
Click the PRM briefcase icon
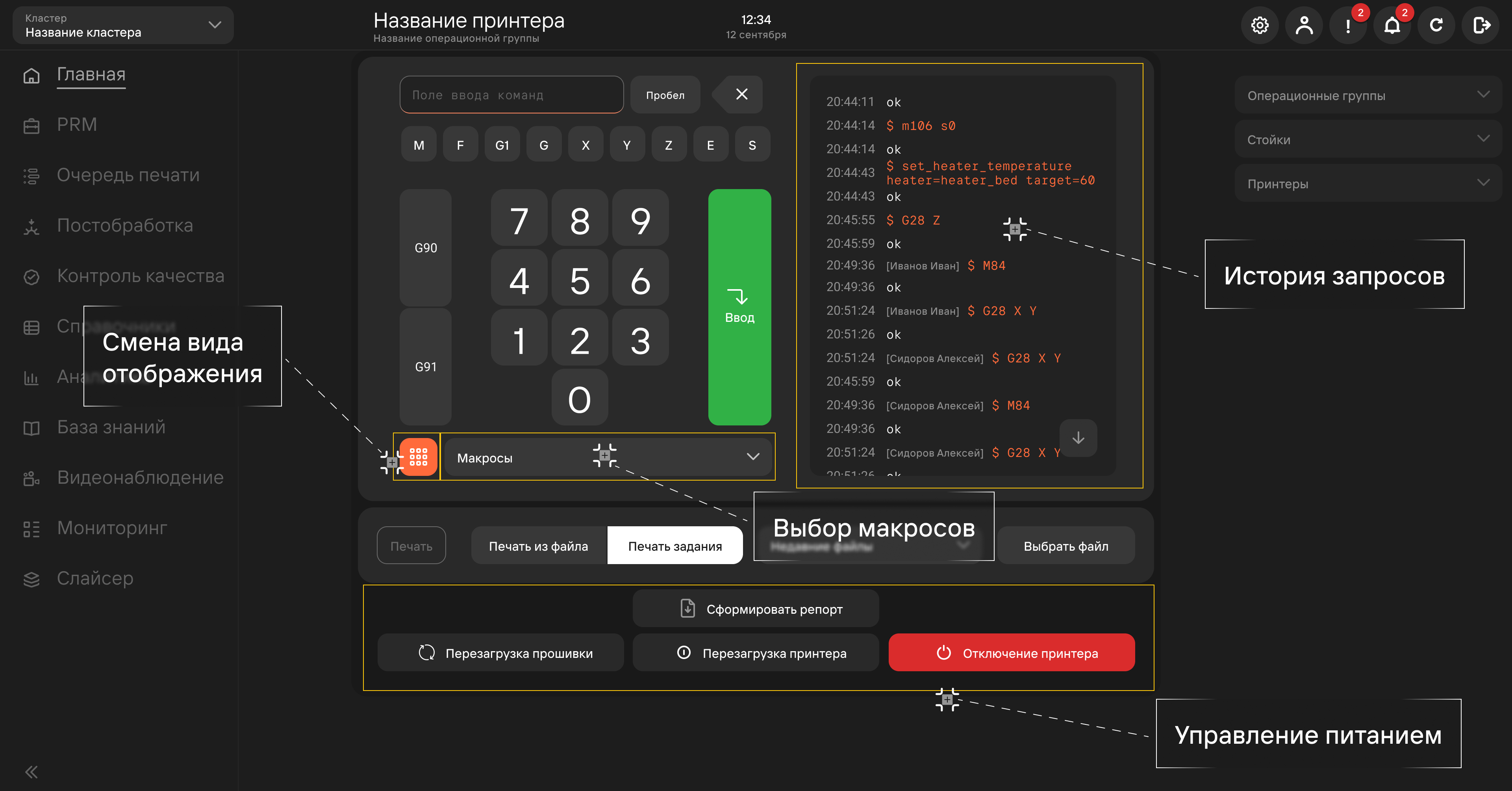(31, 126)
